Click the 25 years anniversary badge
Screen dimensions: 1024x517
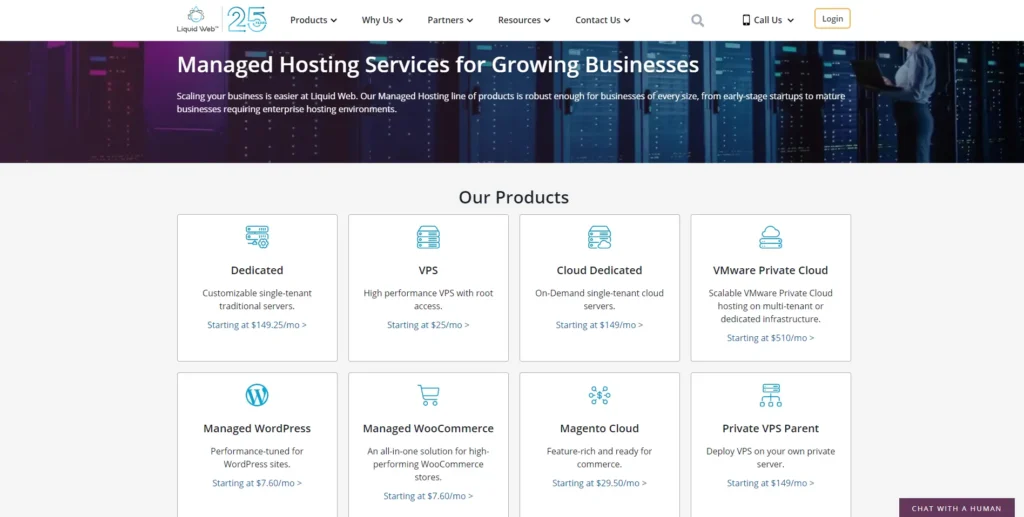click(247, 20)
